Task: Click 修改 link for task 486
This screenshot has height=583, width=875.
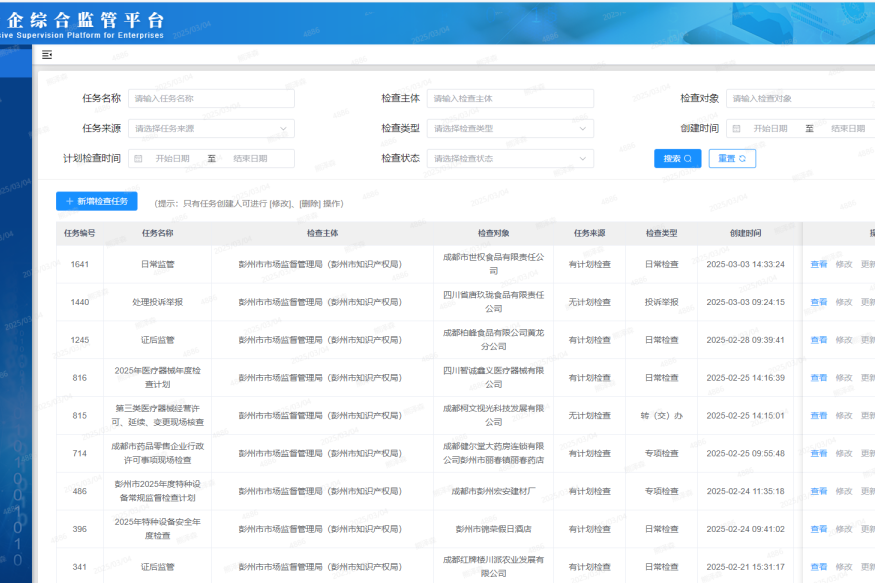Action: pos(844,492)
